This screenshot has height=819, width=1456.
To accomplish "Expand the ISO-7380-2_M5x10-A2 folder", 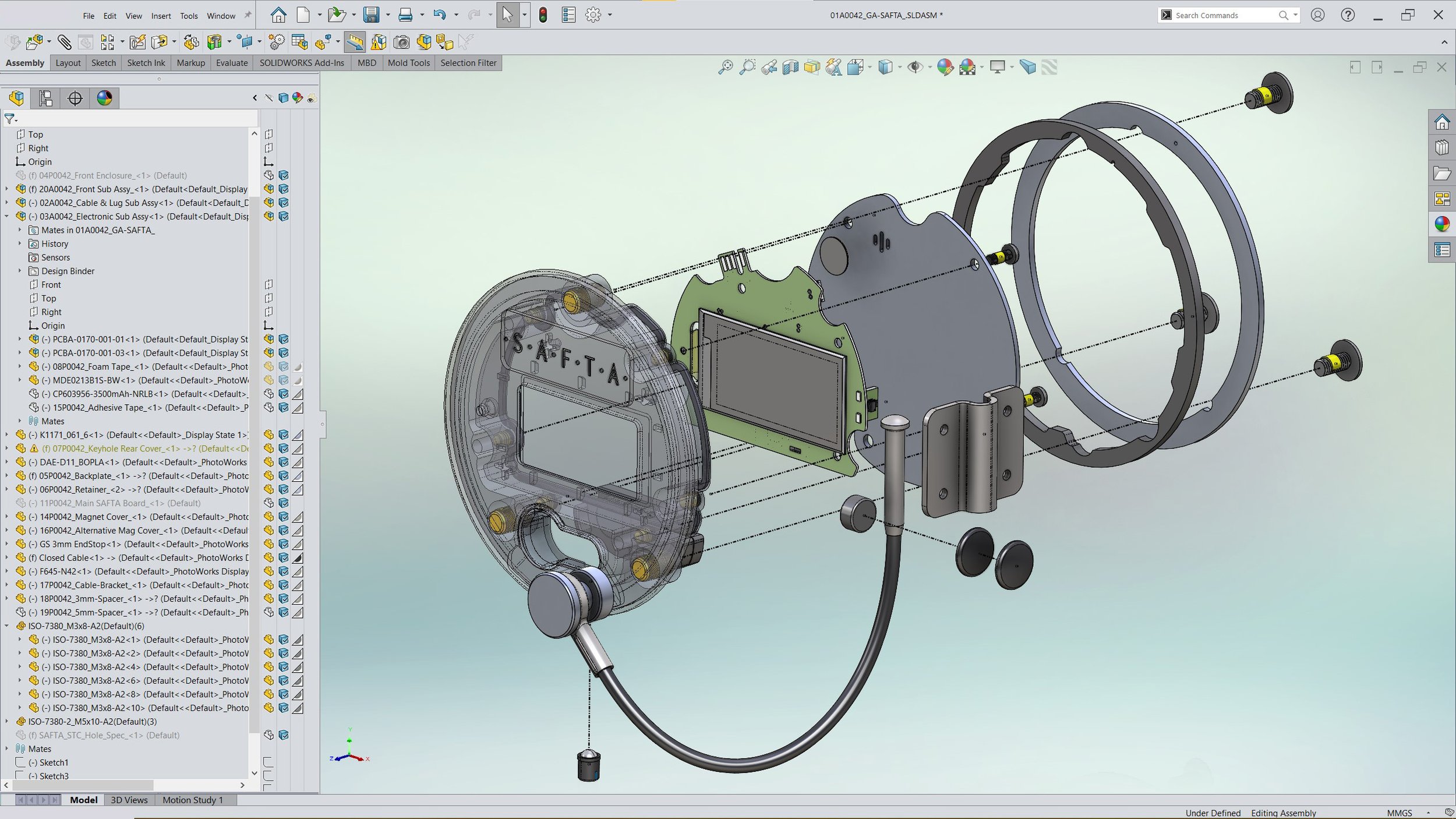I will click(x=7, y=721).
